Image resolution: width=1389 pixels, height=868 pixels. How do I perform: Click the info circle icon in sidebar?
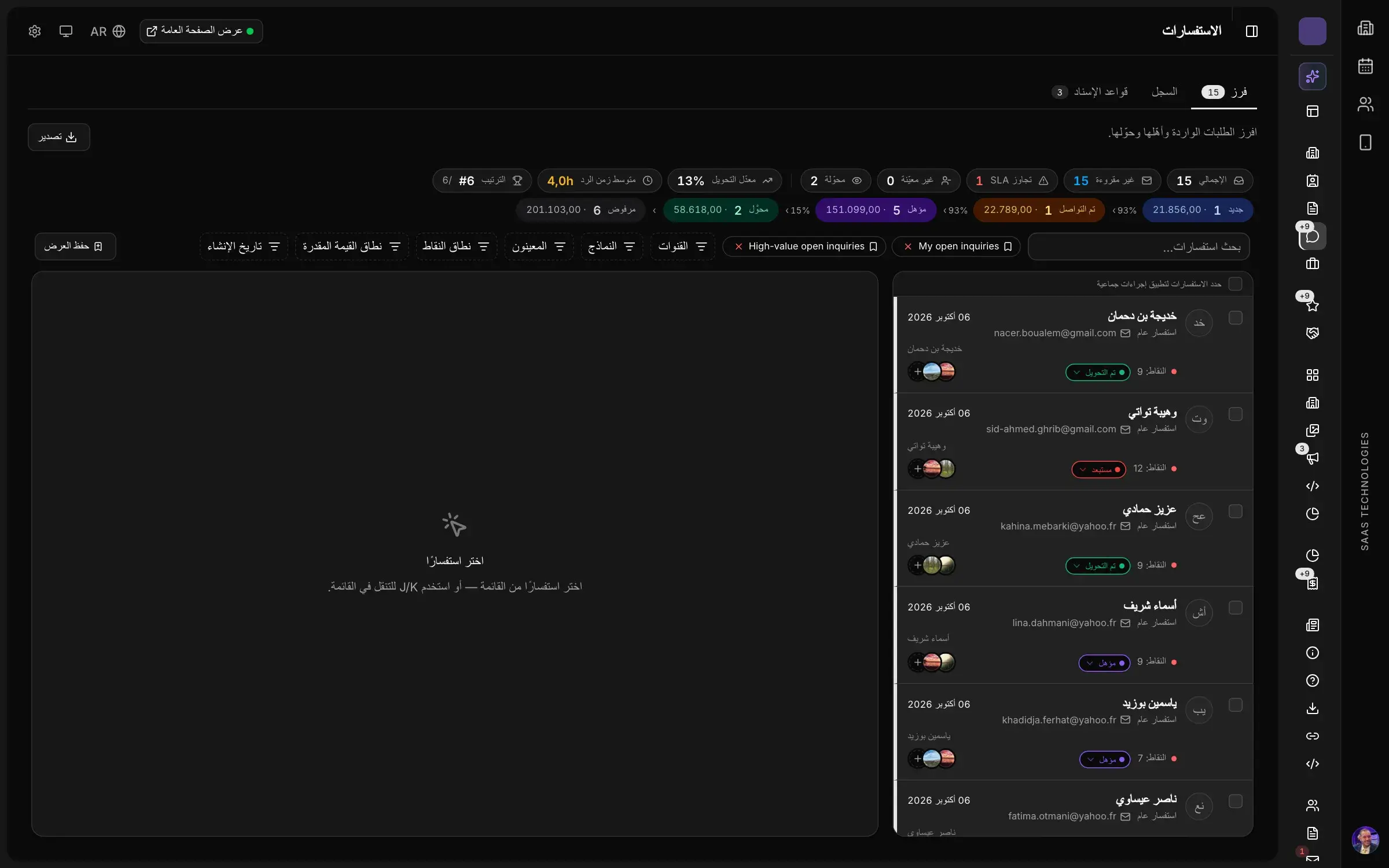click(x=1313, y=653)
